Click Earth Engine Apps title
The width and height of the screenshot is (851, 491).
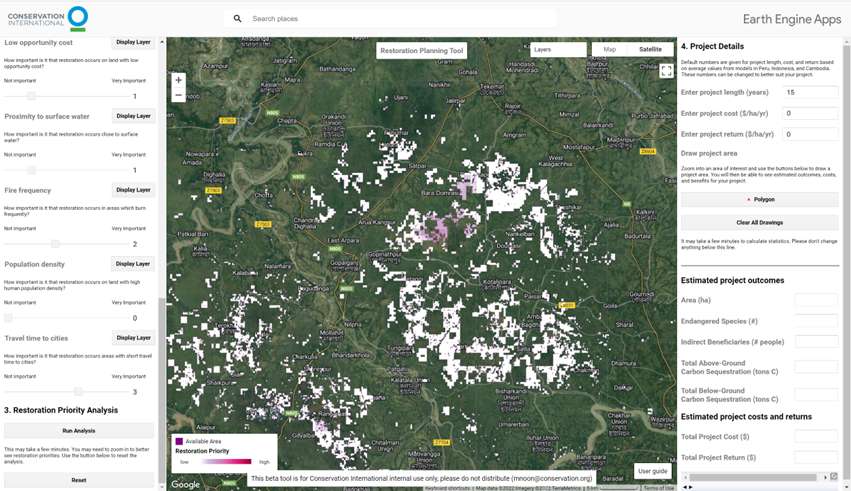tap(792, 19)
